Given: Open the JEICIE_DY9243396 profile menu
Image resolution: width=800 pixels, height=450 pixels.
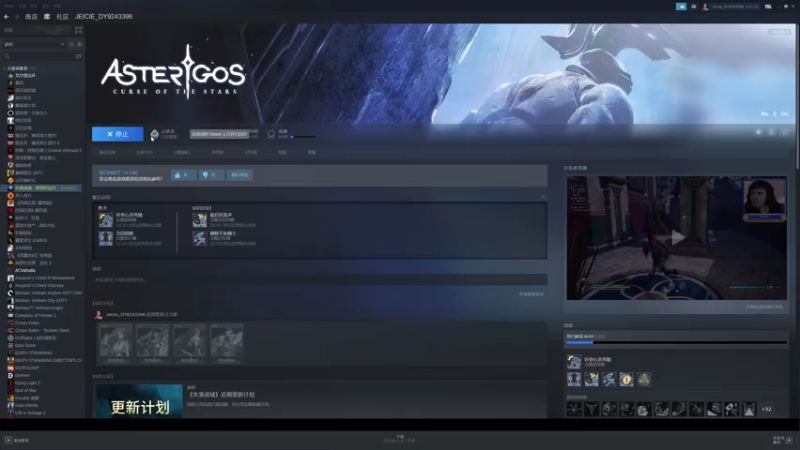Looking at the screenshot, I should click(104, 17).
